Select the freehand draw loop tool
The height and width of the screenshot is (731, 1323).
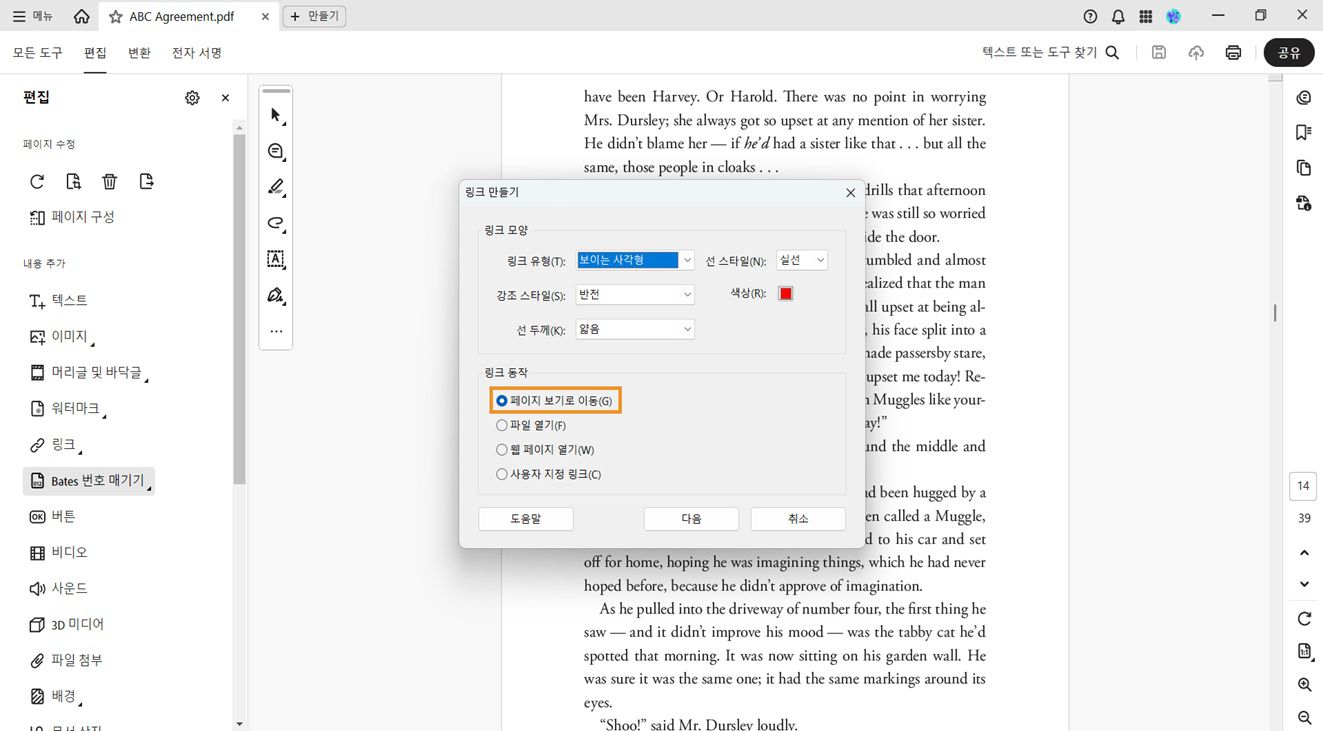pos(276,223)
